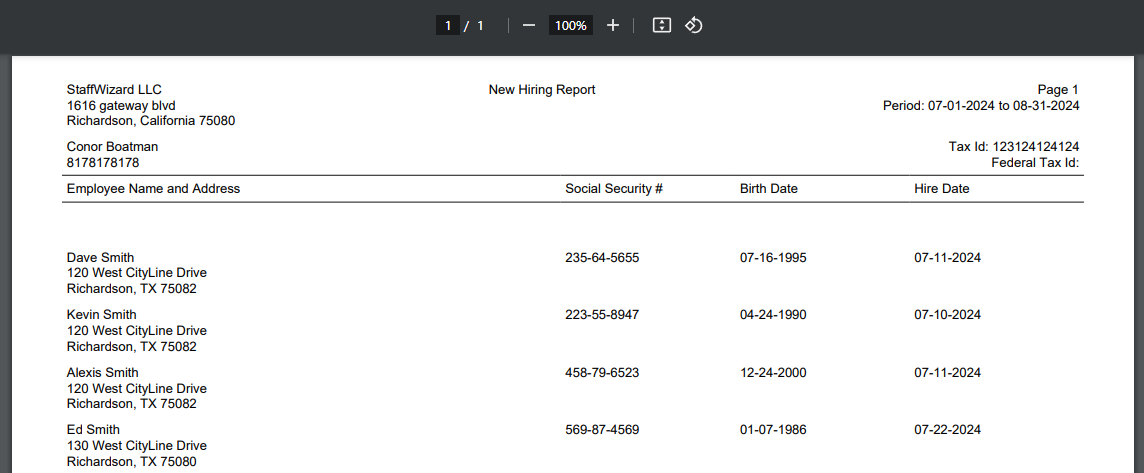Click the zoom out minus button
The width and height of the screenshot is (1144, 473).
point(529,25)
